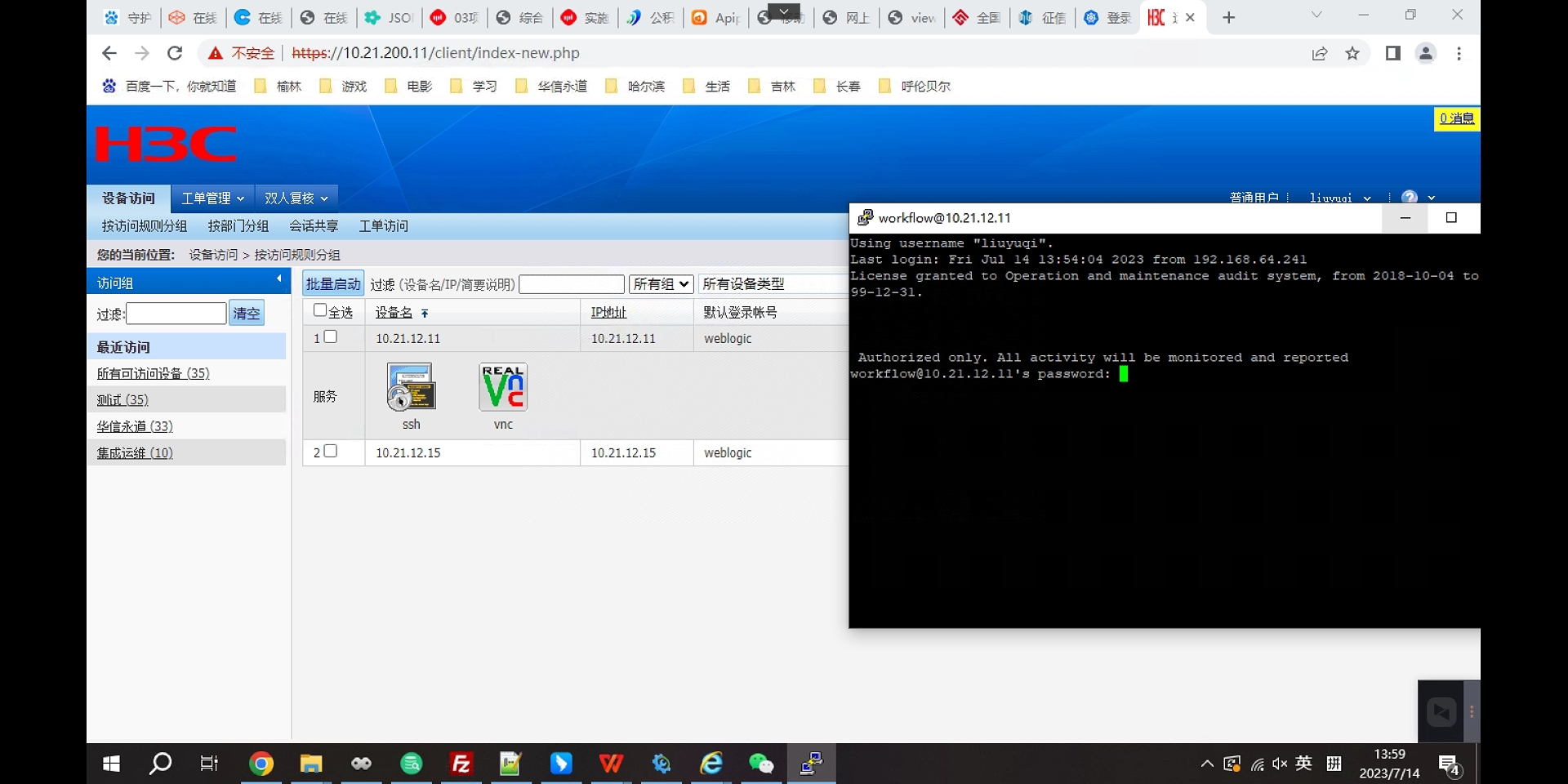1568x784 pixels.
Task: Open the Chrome three-dot menu
Action: (x=1459, y=53)
